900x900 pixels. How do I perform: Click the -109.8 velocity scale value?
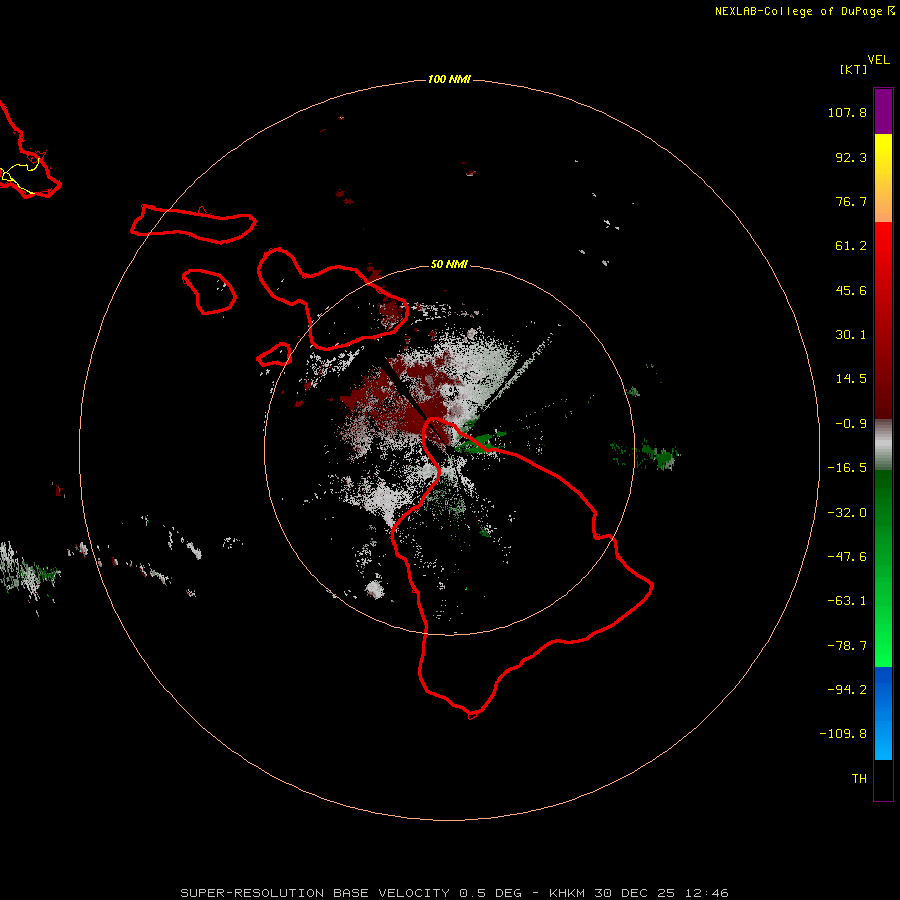(843, 734)
